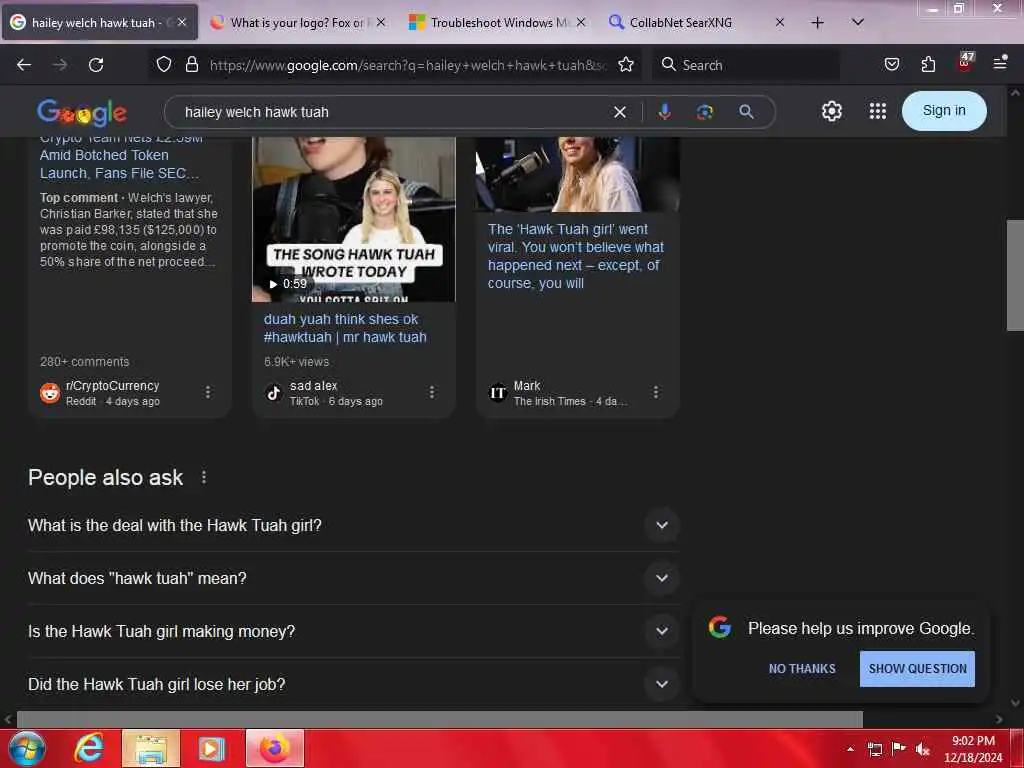Open options for The Irish Times result
The width and height of the screenshot is (1024, 768).
coord(656,392)
